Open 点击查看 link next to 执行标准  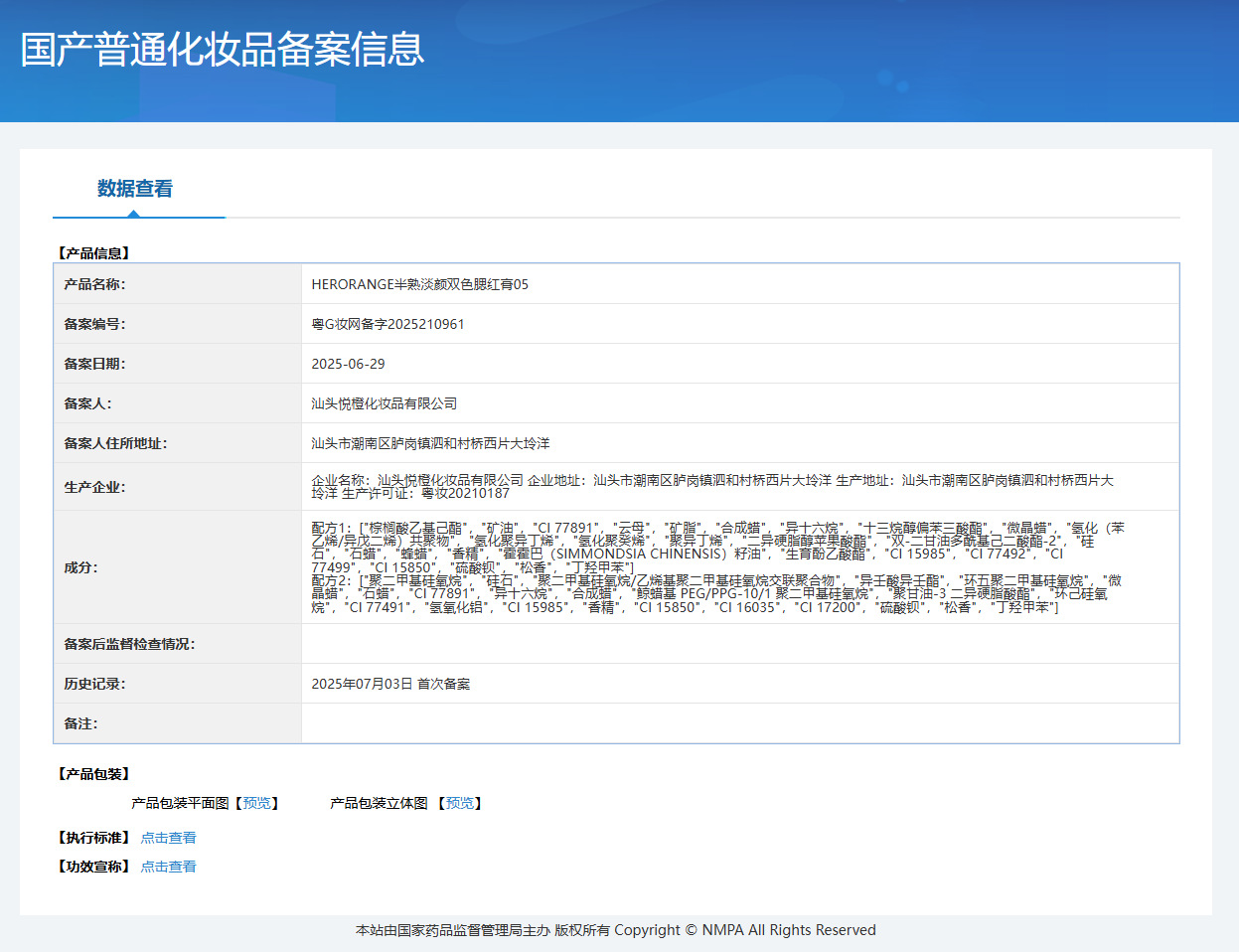coord(168,838)
